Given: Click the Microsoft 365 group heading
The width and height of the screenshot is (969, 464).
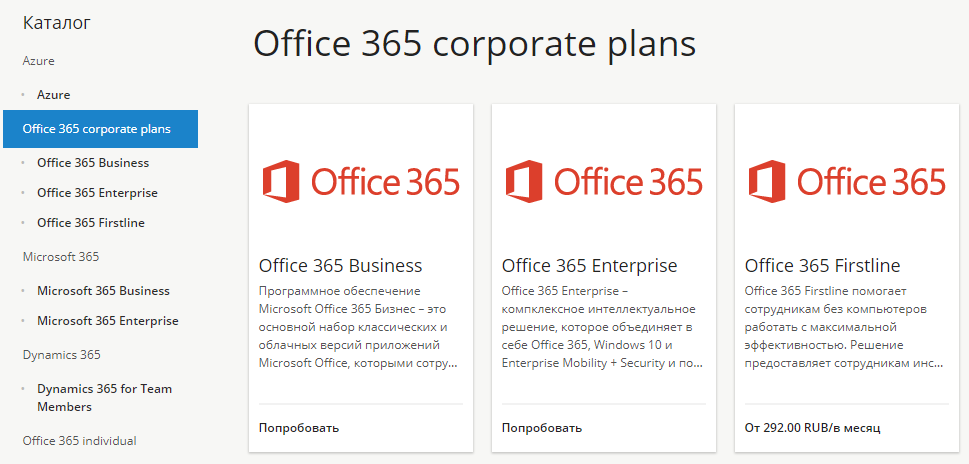Looking at the screenshot, I should pos(61,257).
